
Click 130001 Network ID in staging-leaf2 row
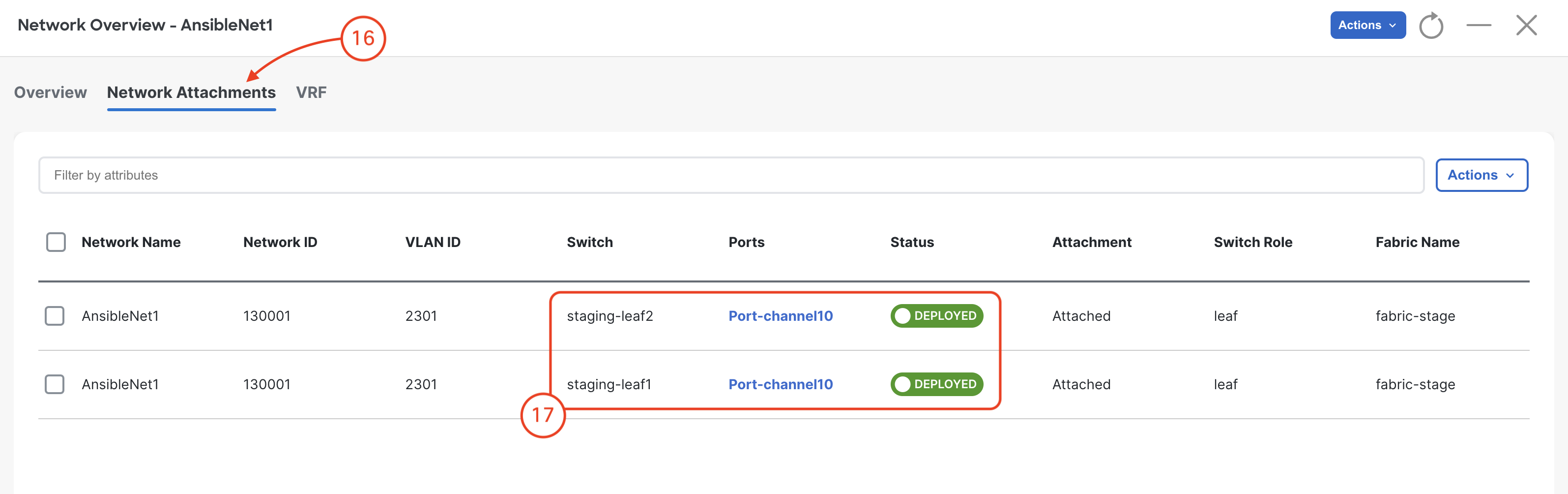pos(266,316)
